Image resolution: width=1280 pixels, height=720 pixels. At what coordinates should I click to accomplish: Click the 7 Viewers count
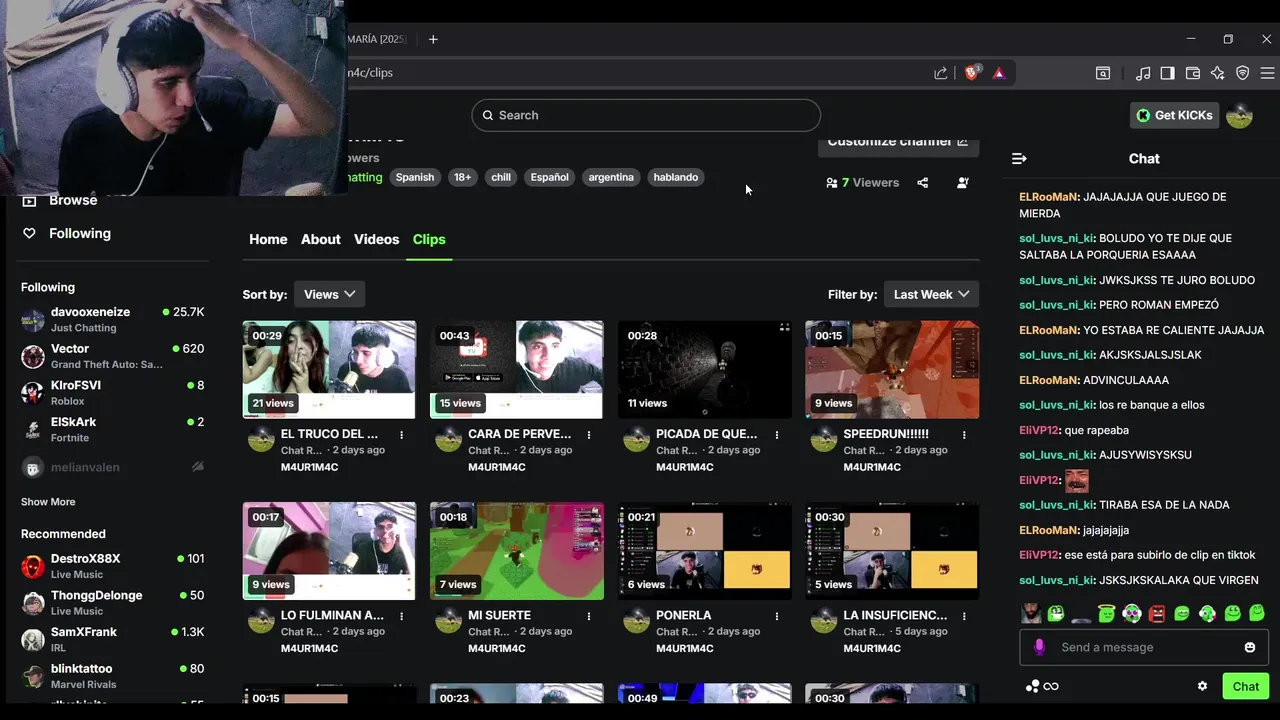(862, 183)
